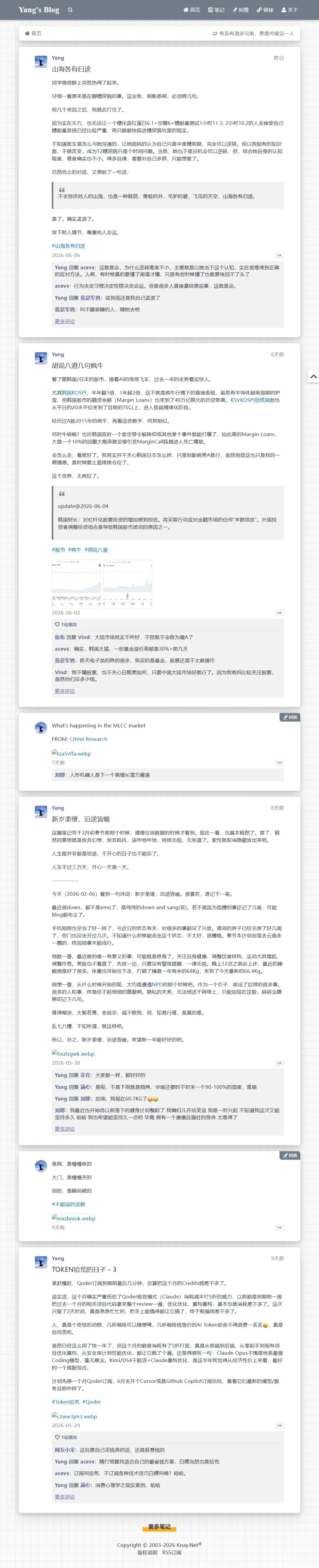Screen dimensions: 319x1568
Task: Click author name Yang on 新岁柔缓 post
Action: pos(58,808)
